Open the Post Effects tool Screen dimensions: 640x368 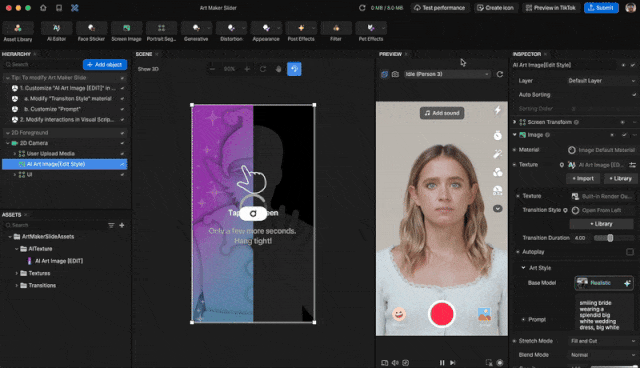301,32
